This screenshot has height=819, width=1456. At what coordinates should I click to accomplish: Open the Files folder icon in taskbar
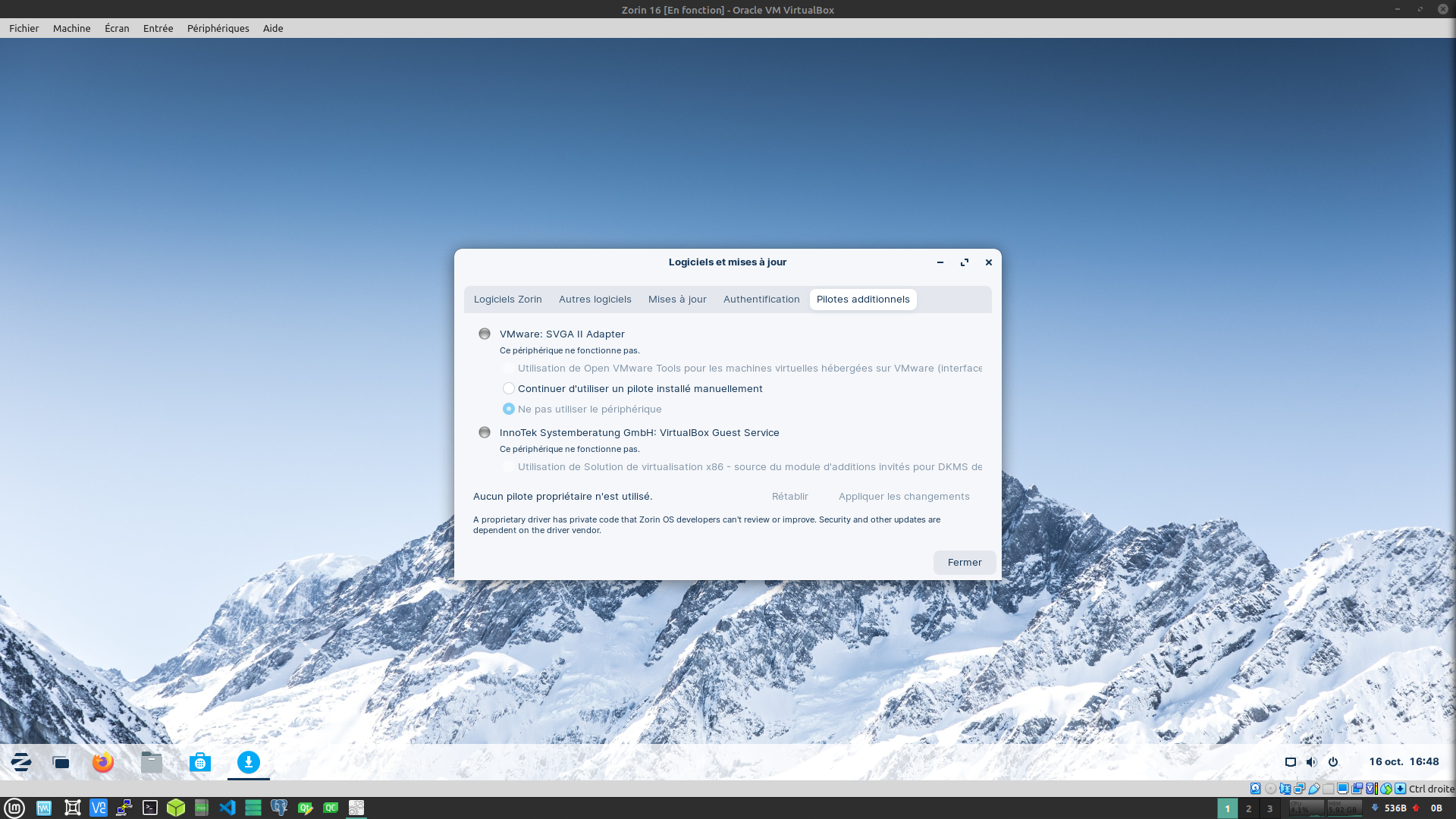[152, 762]
